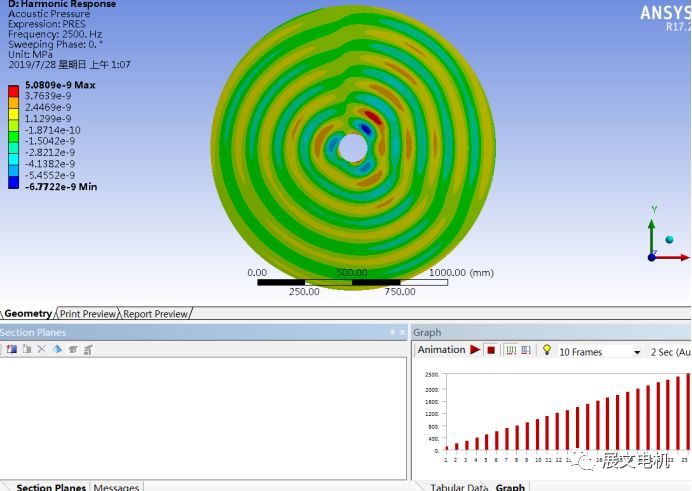Select the first frequency bar in graph
This screenshot has width=692, height=491.
tap(447, 449)
